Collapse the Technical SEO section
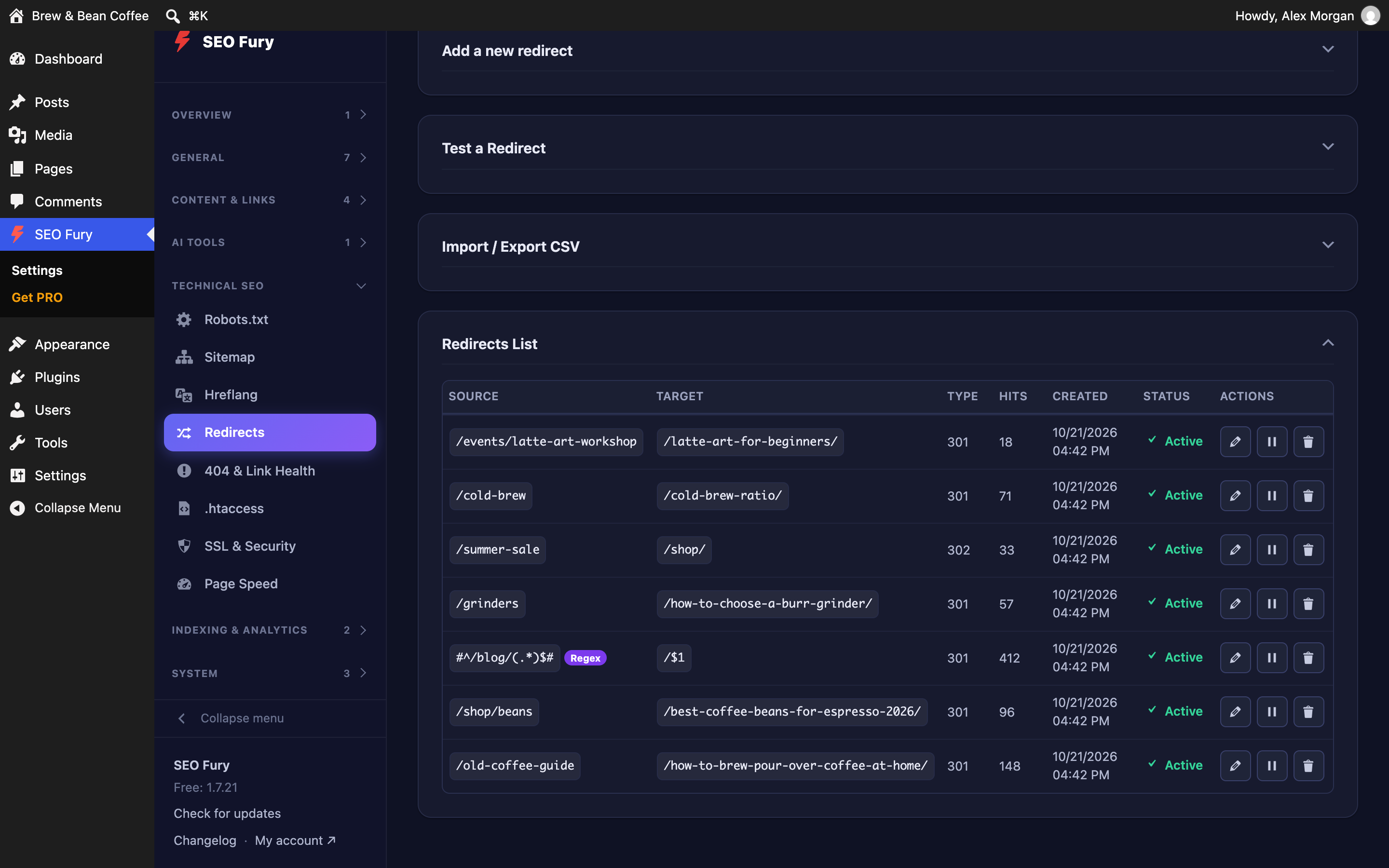The image size is (1389, 868). (269, 286)
